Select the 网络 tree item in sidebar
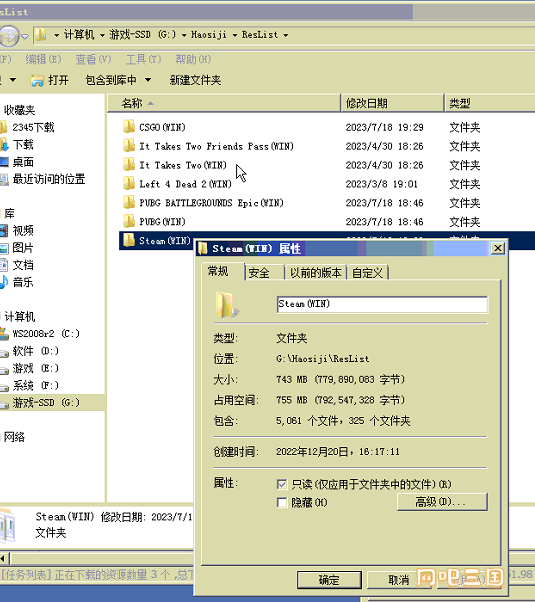 15,437
